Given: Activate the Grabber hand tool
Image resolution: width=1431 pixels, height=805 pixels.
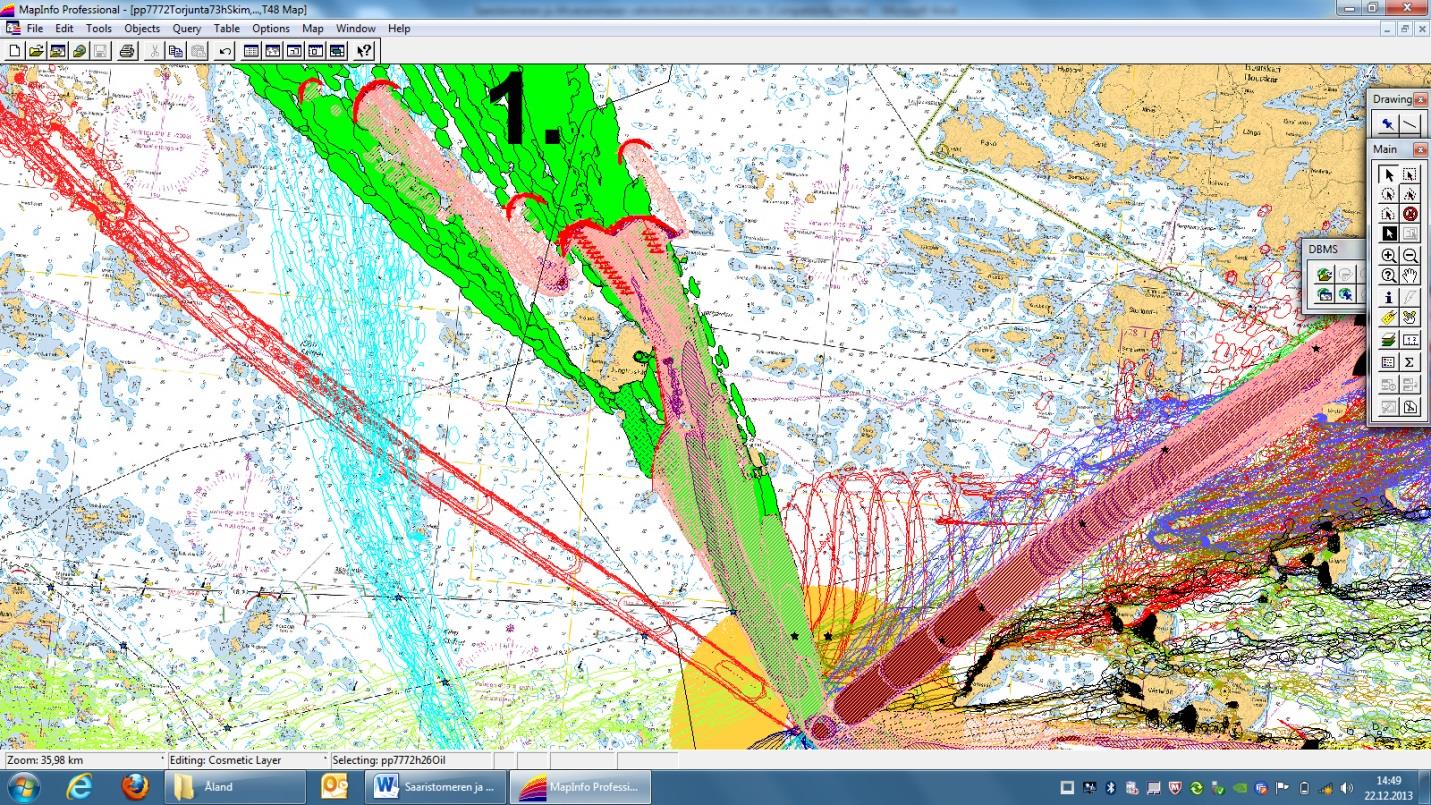Looking at the screenshot, I should pyautogui.click(x=1410, y=276).
